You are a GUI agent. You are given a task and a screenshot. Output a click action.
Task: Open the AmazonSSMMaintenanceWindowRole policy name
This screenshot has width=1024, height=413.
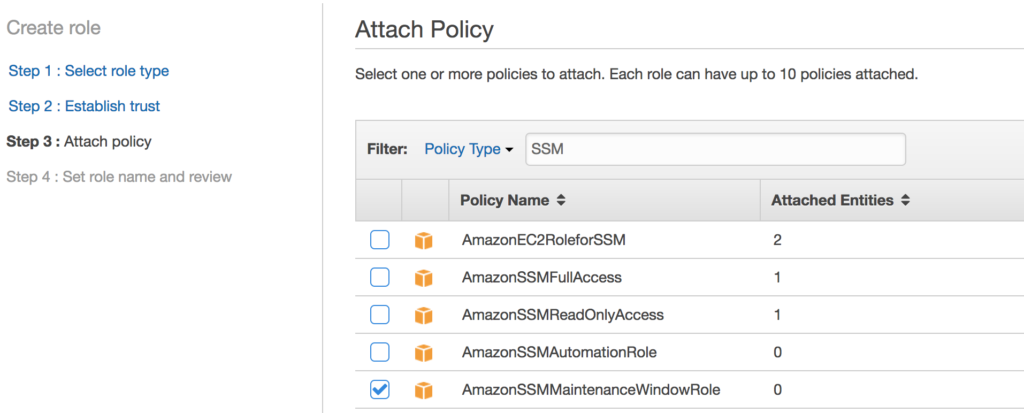point(590,390)
